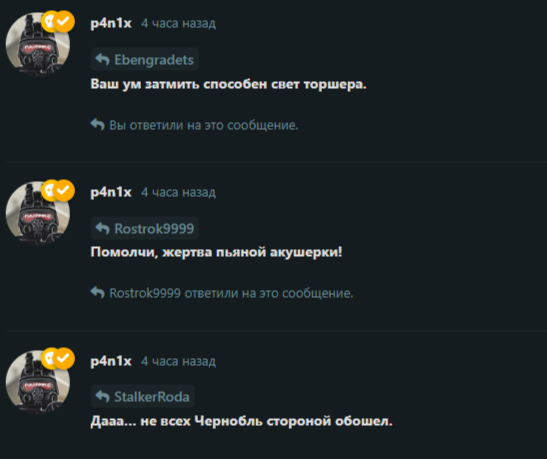Click the reply arrow icon beside Ebengradets

tap(103, 60)
